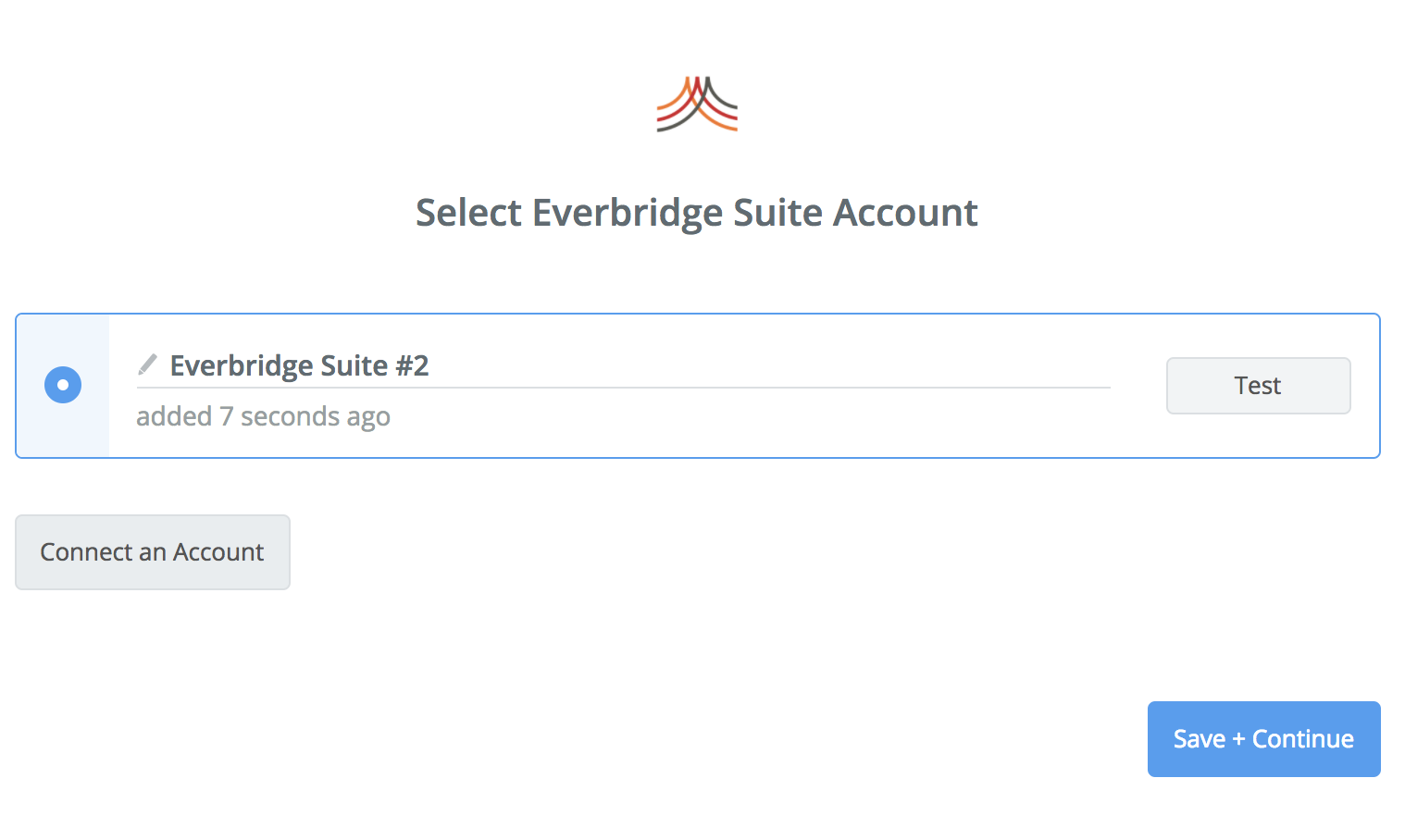Click the white center dot of the radio

pyautogui.click(x=63, y=385)
